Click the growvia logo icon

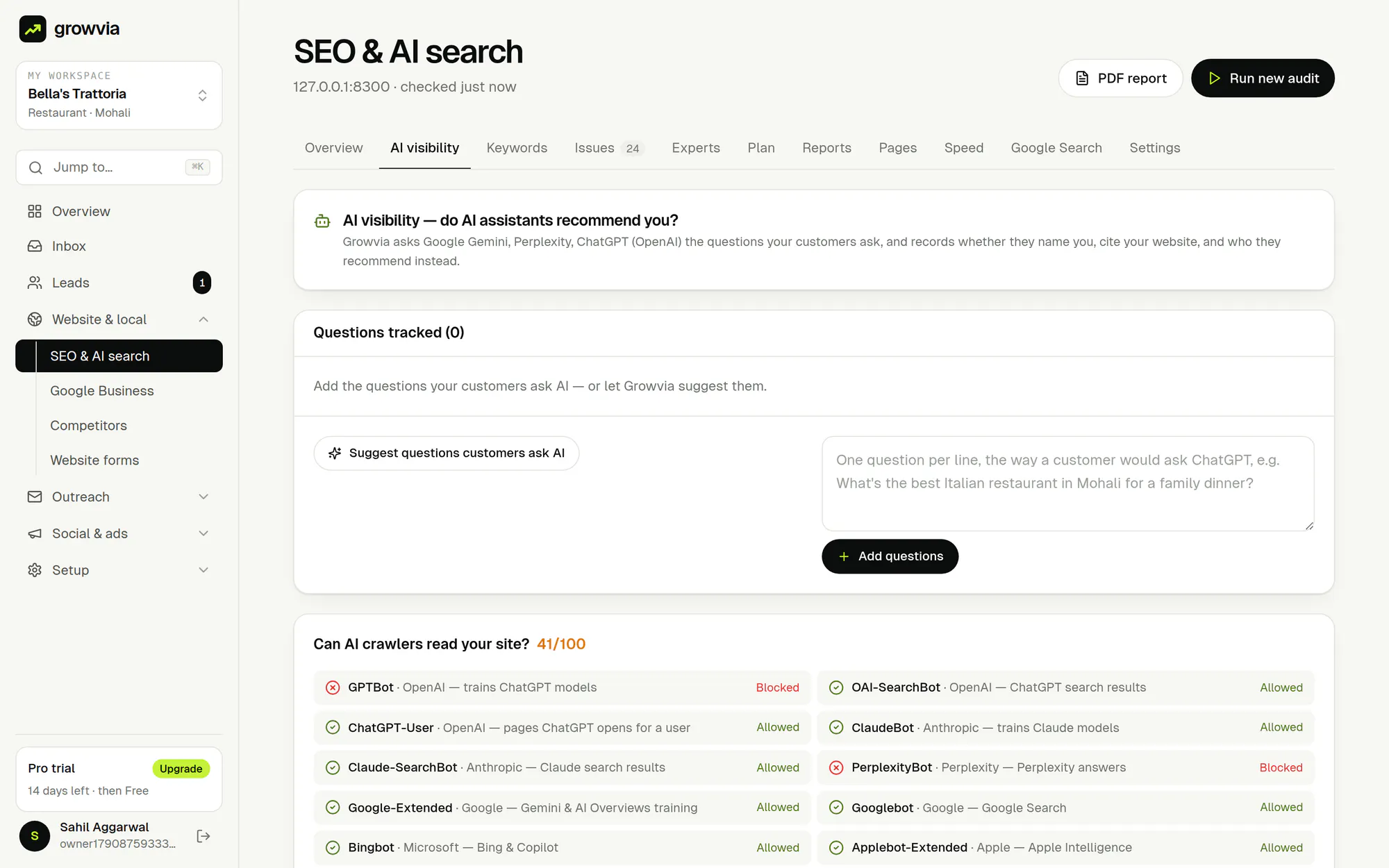33,28
